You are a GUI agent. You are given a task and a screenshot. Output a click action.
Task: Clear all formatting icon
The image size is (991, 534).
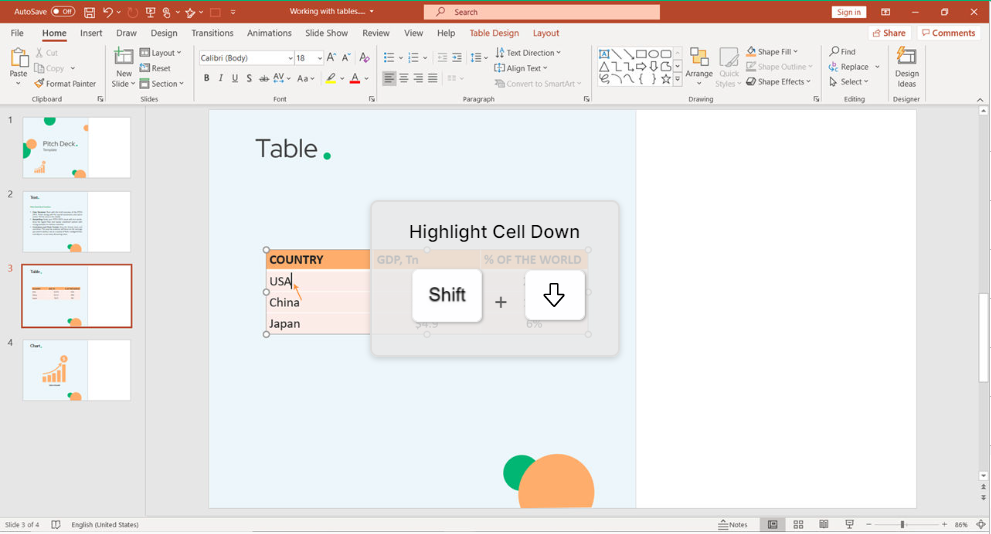(x=365, y=58)
